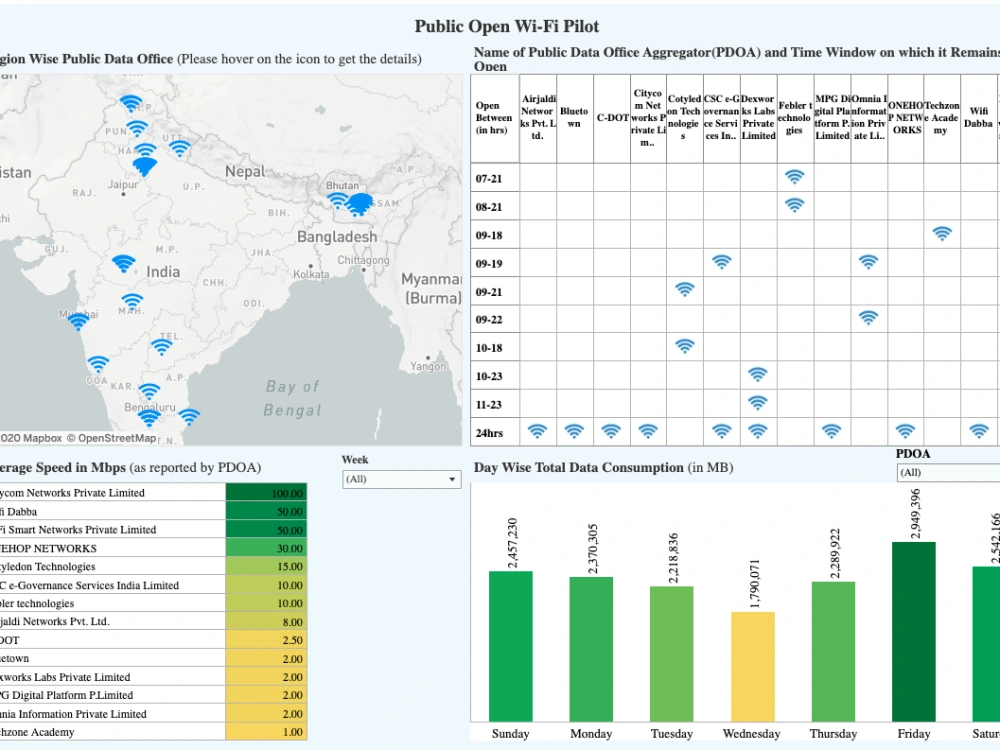The image size is (1000, 750).
Task: Select the Techzone Academy Wi-Fi icon in row 09-18
Action: pyautogui.click(x=942, y=233)
